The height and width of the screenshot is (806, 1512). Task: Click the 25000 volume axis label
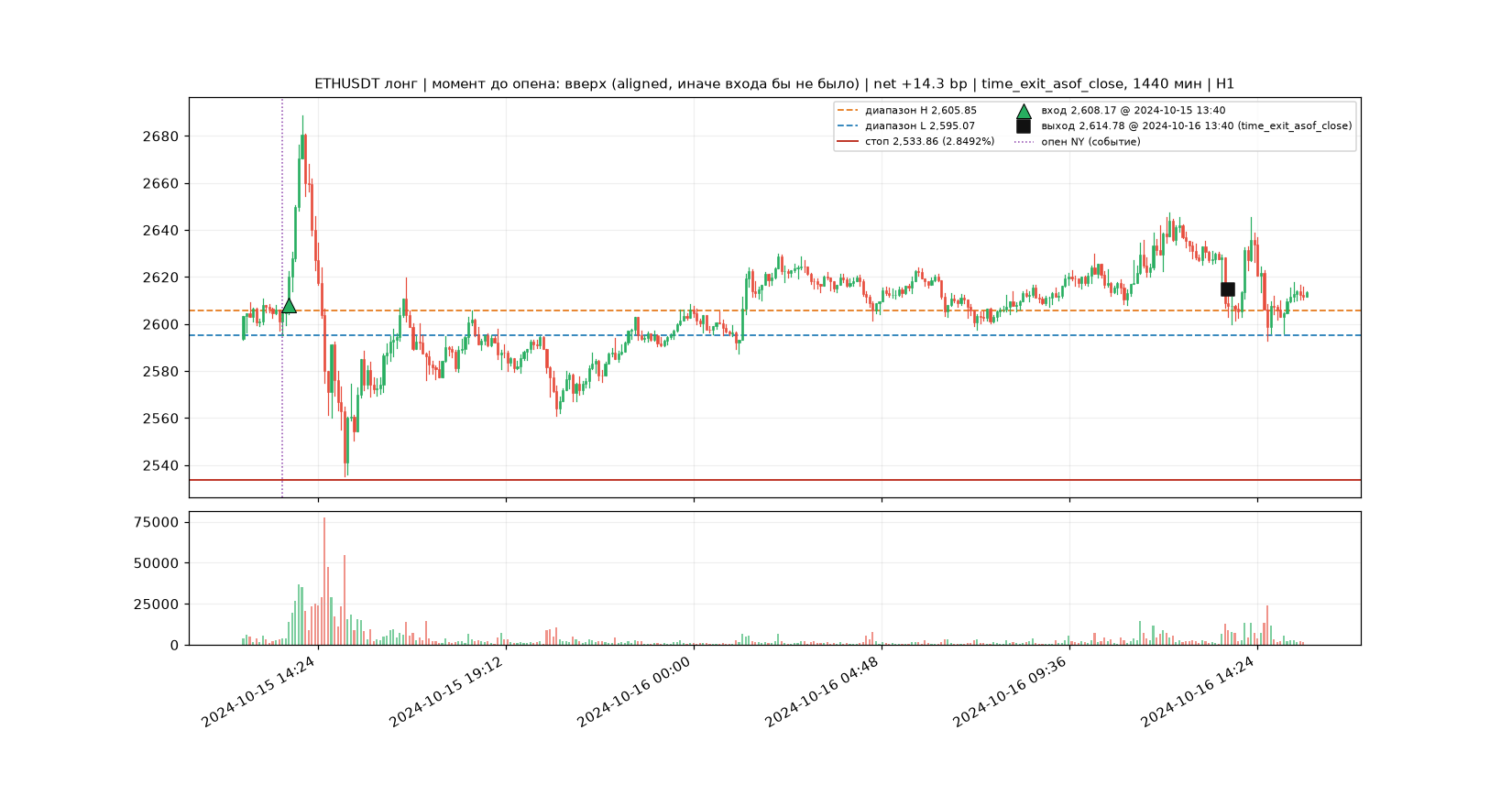(157, 604)
